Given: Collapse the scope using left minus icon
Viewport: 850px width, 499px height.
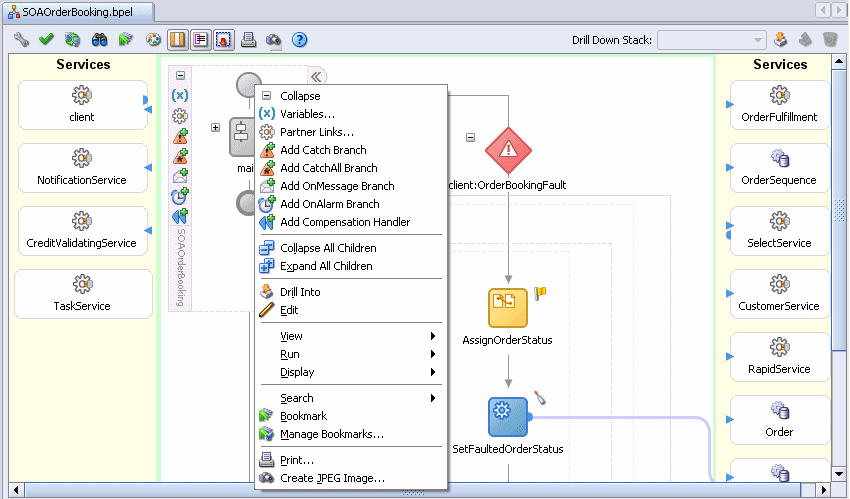Looking at the screenshot, I should point(181,75).
